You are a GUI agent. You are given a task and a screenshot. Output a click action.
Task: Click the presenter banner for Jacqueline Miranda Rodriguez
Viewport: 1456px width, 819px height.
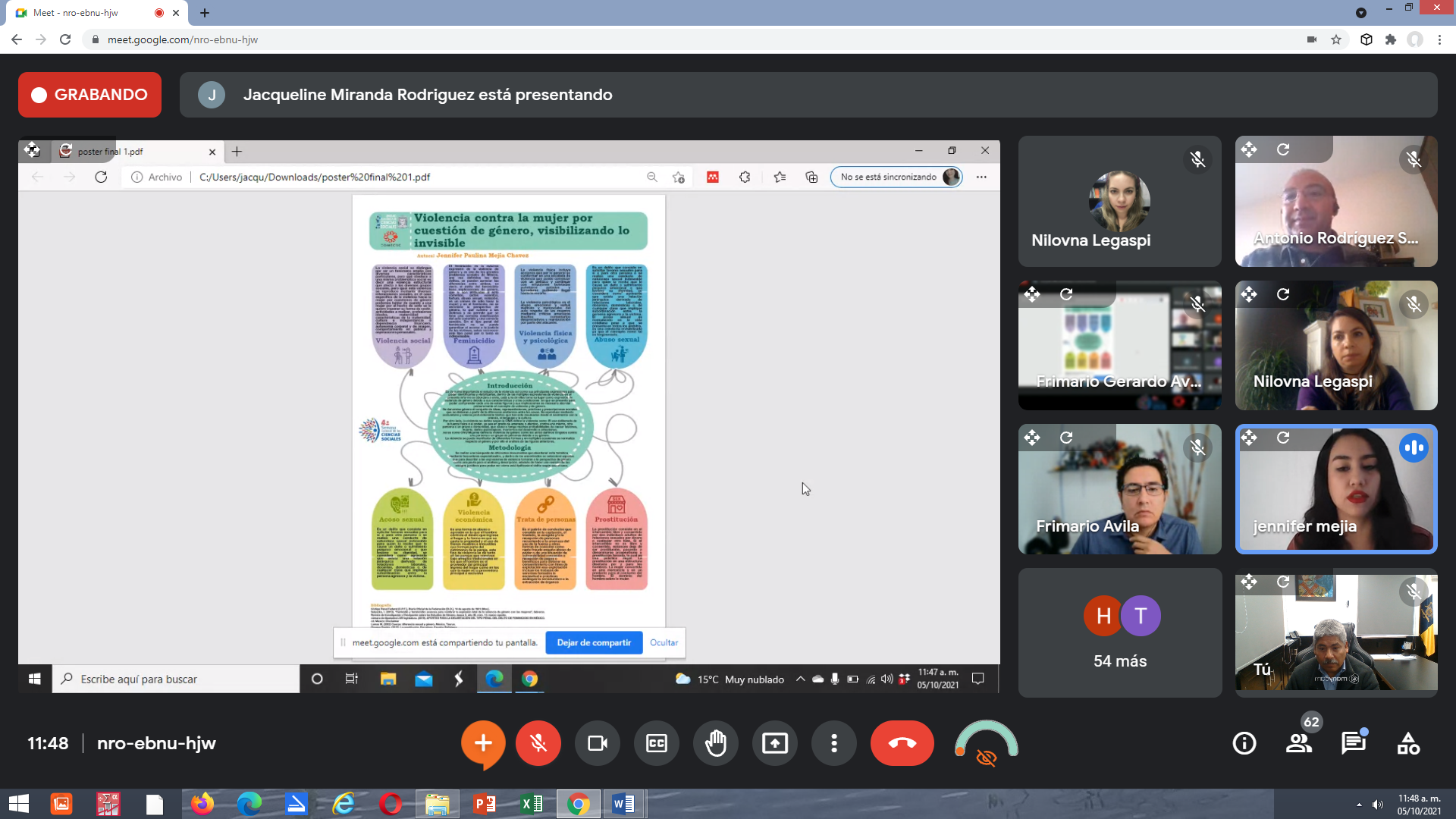808,95
